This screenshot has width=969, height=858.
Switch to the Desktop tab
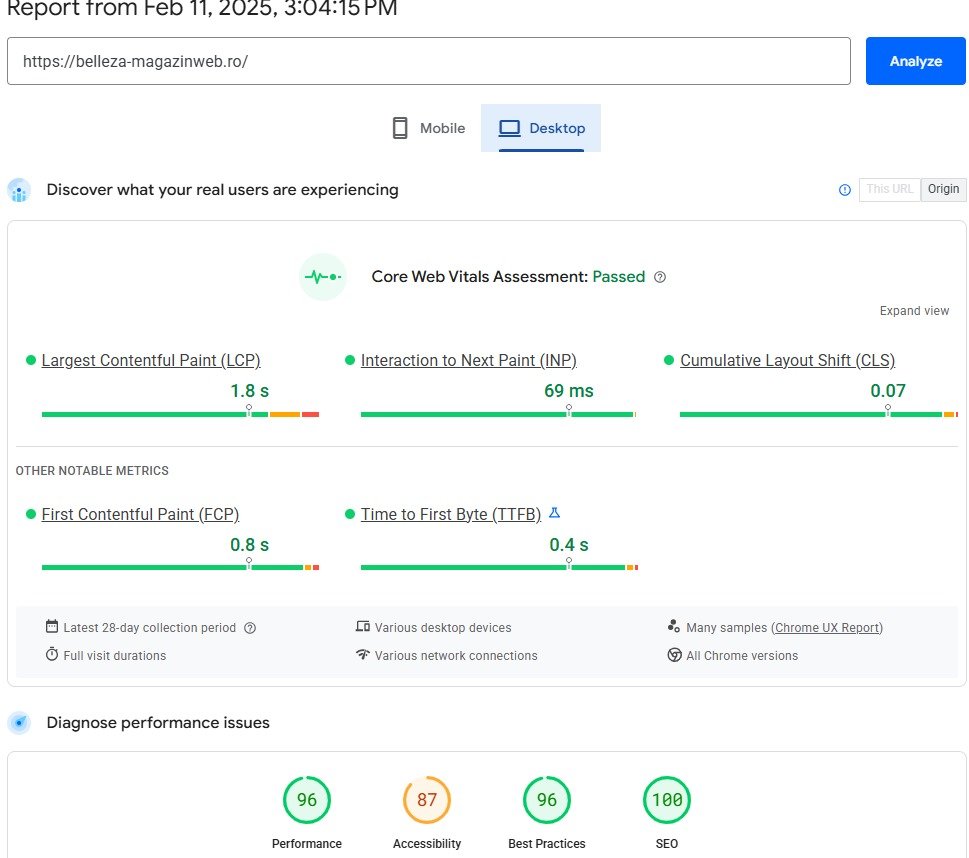[541, 128]
